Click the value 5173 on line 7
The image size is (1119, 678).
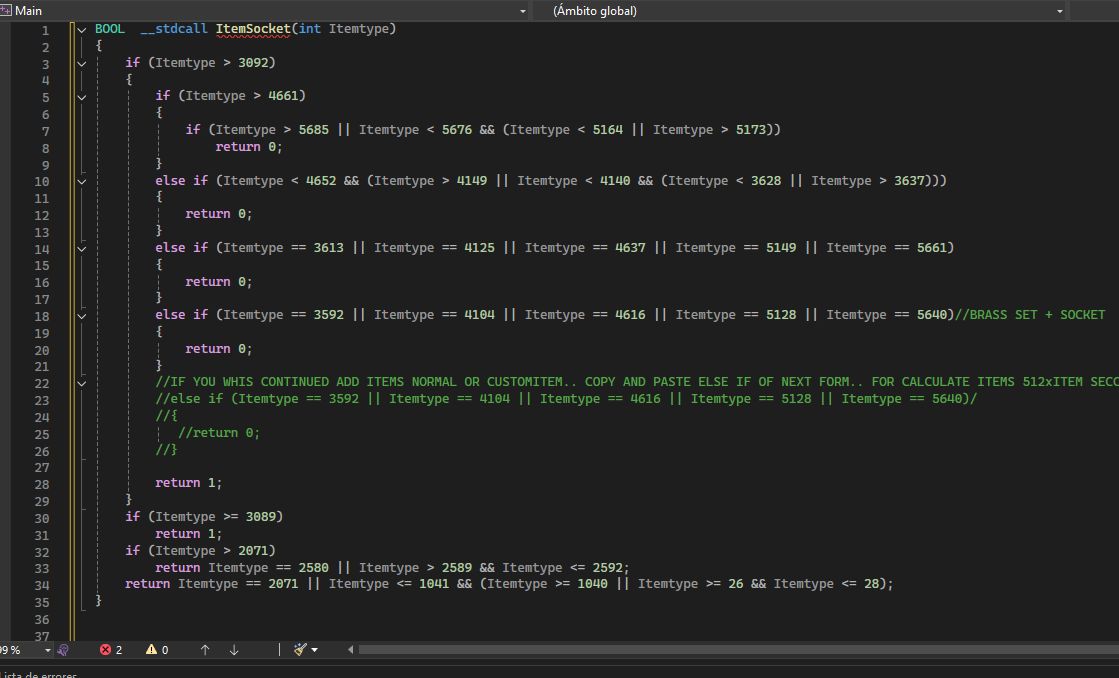pos(751,130)
